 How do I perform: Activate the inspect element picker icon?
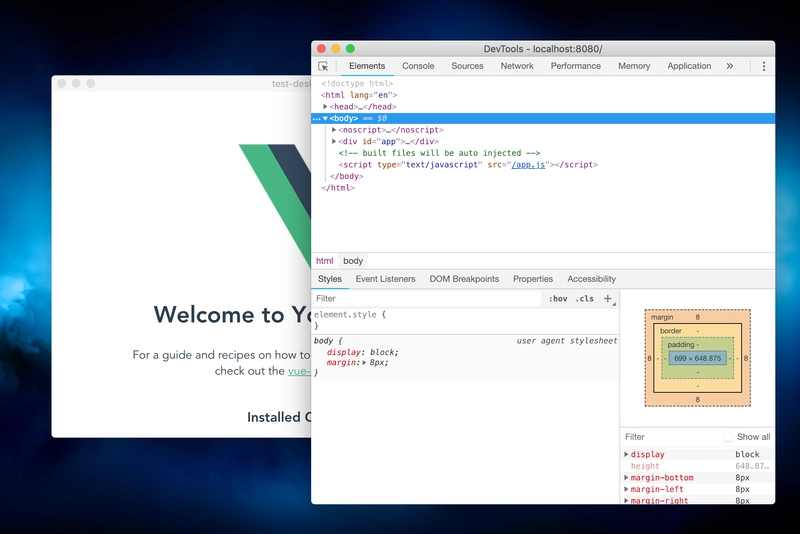click(x=323, y=66)
